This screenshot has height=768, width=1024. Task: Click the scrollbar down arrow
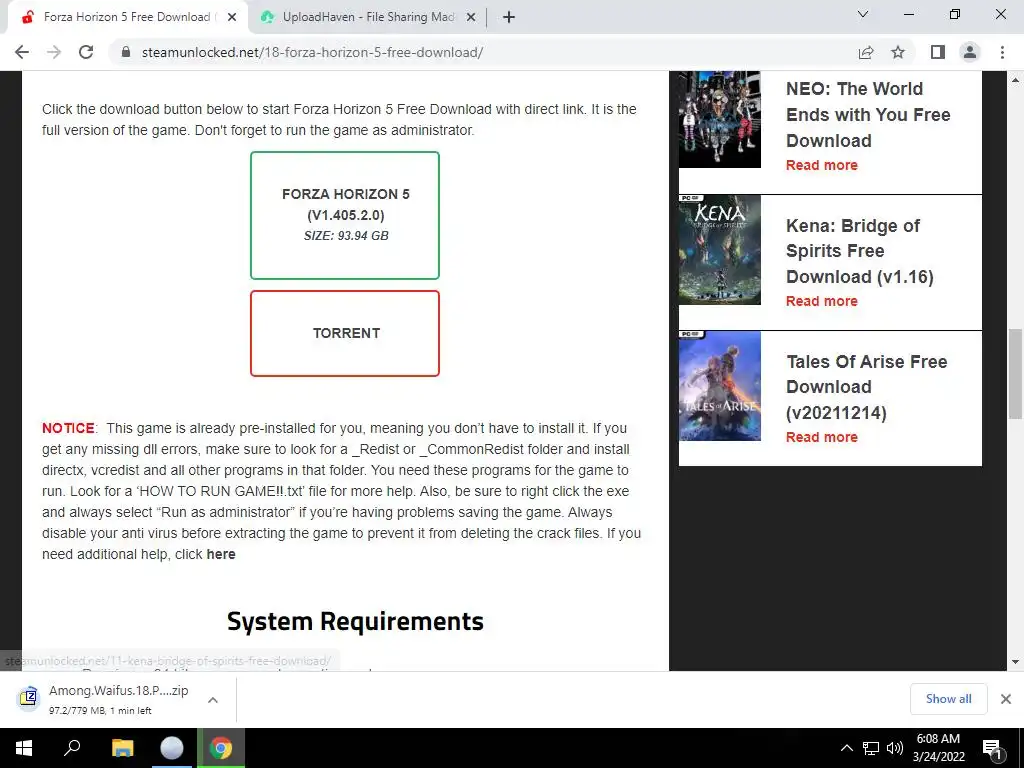[x=1015, y=662]
